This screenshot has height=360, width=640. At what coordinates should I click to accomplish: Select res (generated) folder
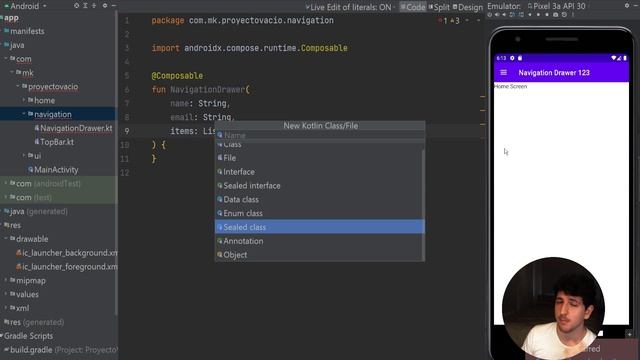coord(34,322)
